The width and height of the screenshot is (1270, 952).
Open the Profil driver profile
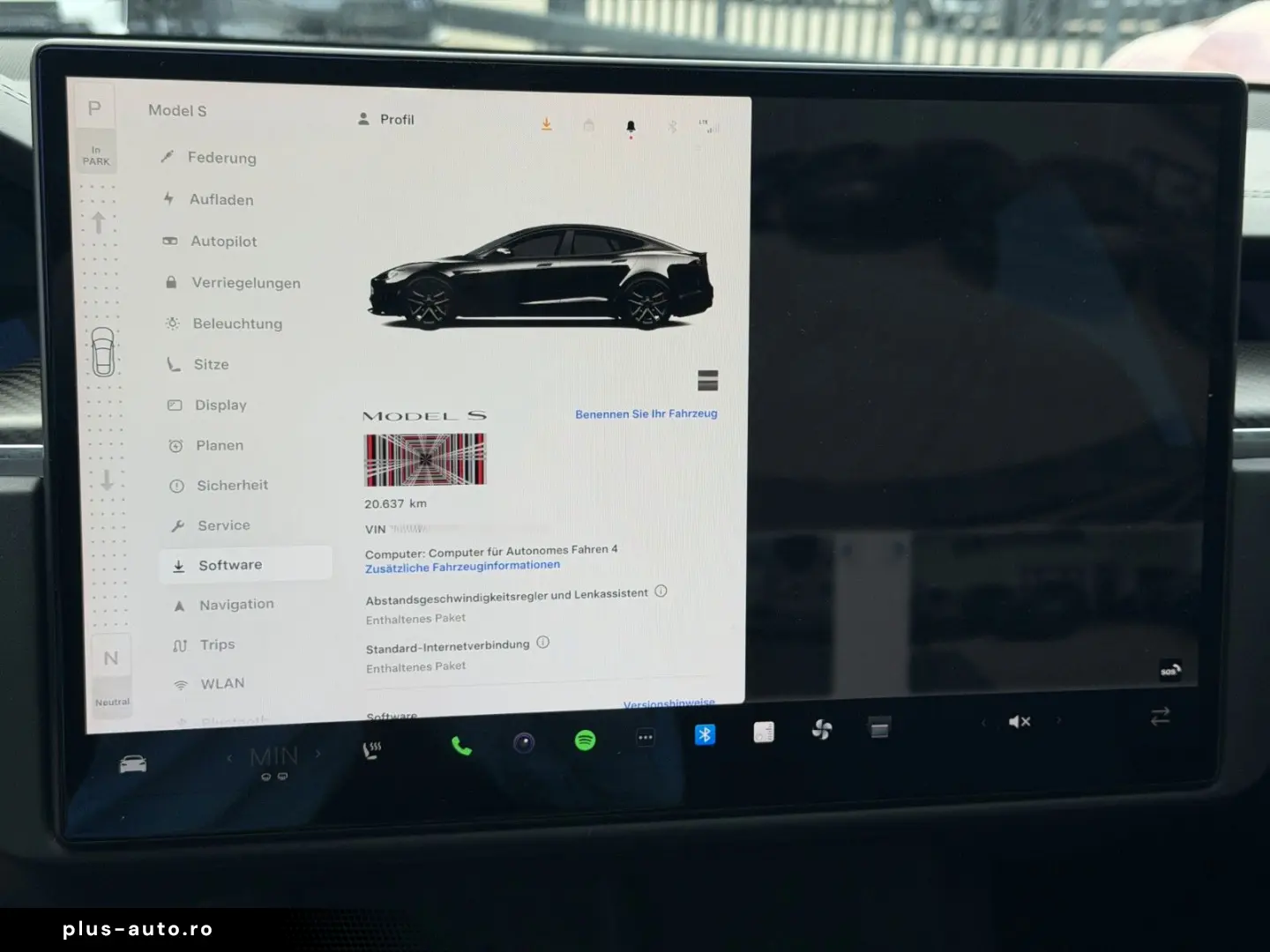click(386, 119)
